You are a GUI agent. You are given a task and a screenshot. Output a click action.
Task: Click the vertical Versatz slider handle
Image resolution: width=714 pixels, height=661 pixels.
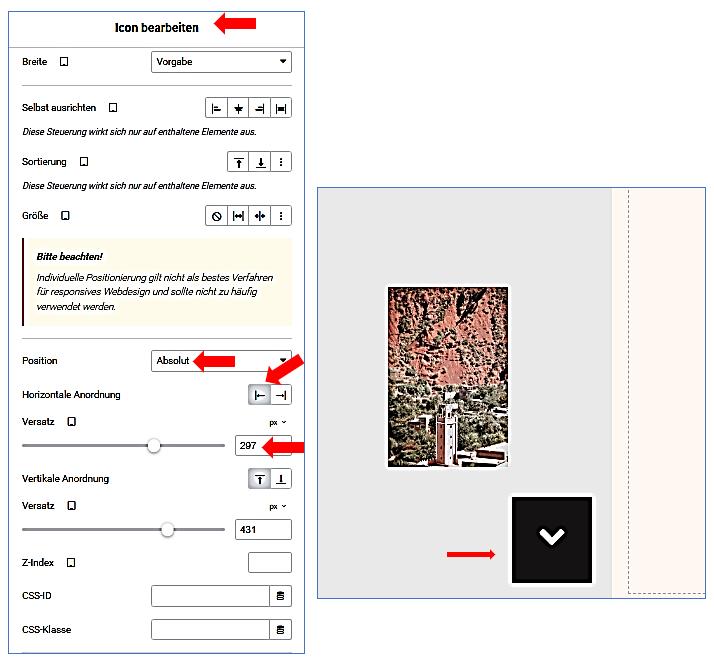coord(167,530)
